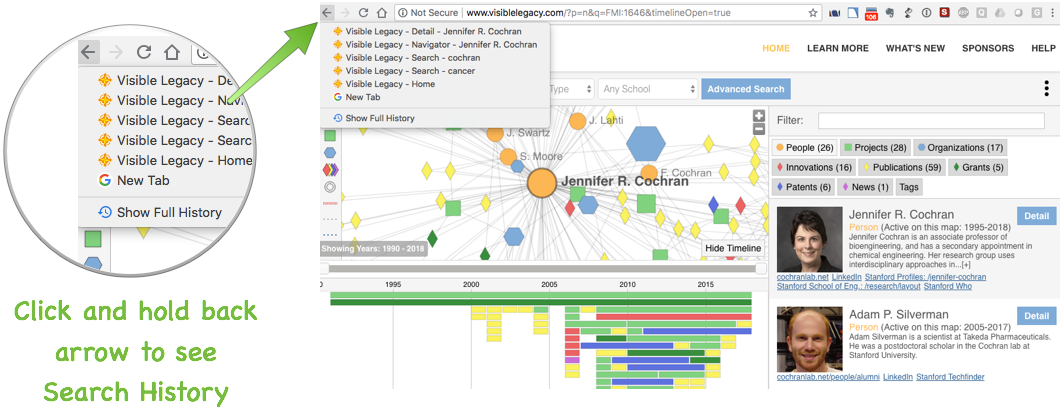Click the red dashed line icon in left legend

click(330, 203)
